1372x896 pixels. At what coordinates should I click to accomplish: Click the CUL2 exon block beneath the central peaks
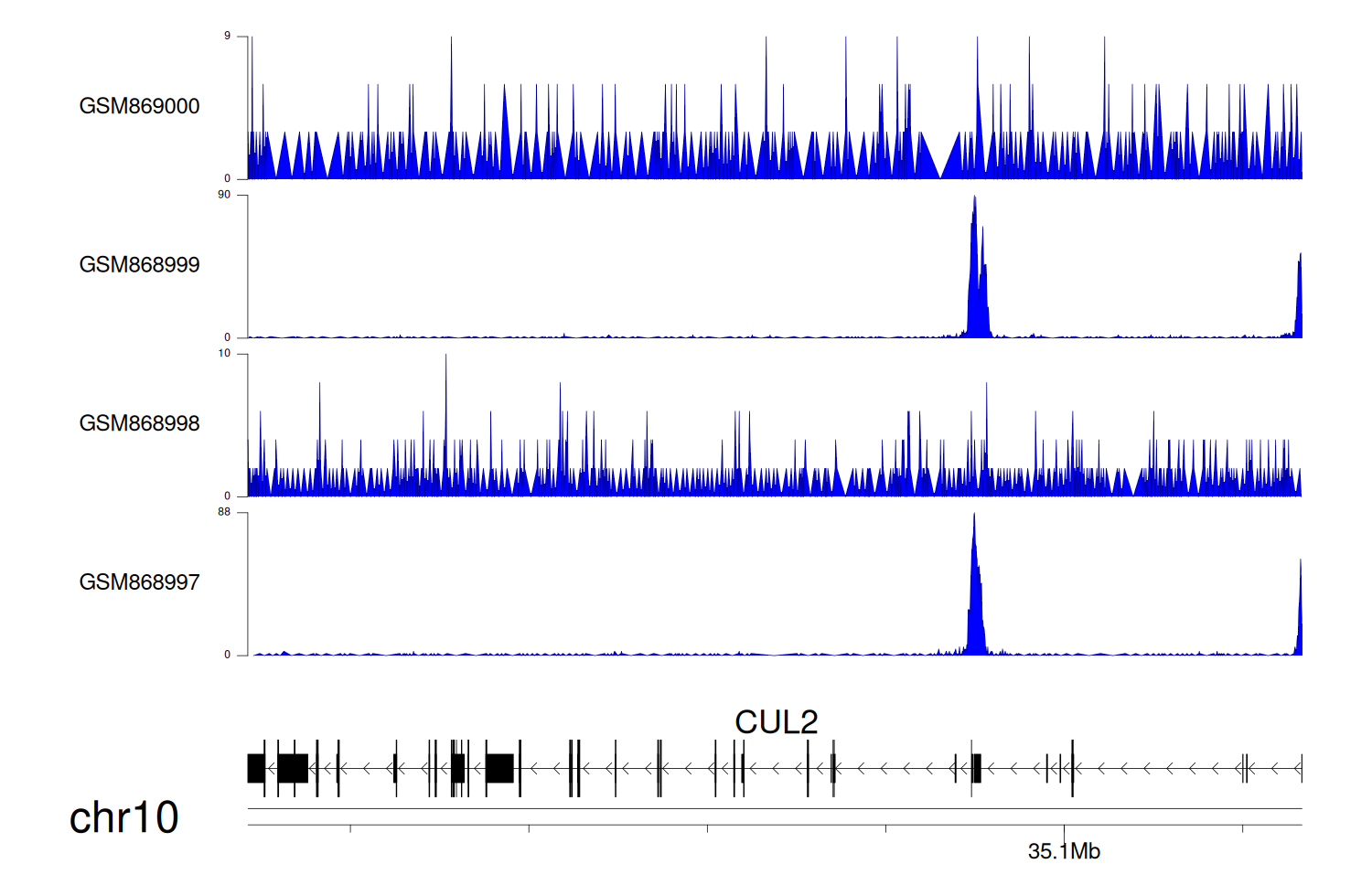(x=977, y=768)
